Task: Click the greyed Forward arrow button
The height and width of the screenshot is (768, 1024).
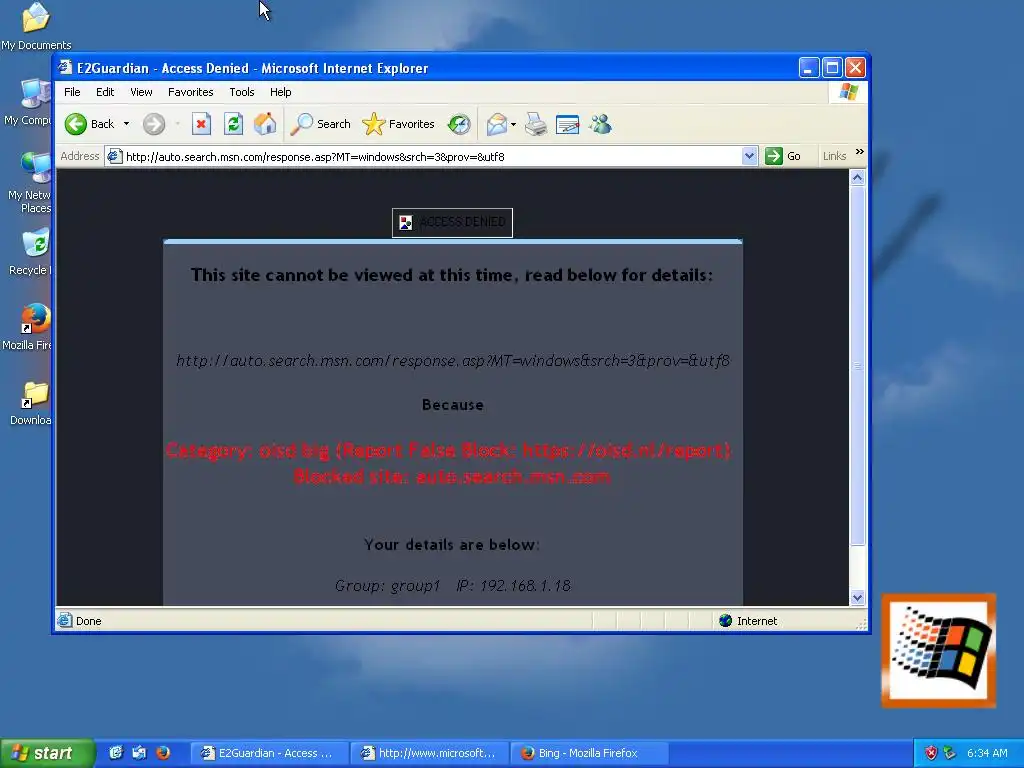Action: tap(154, 124)
